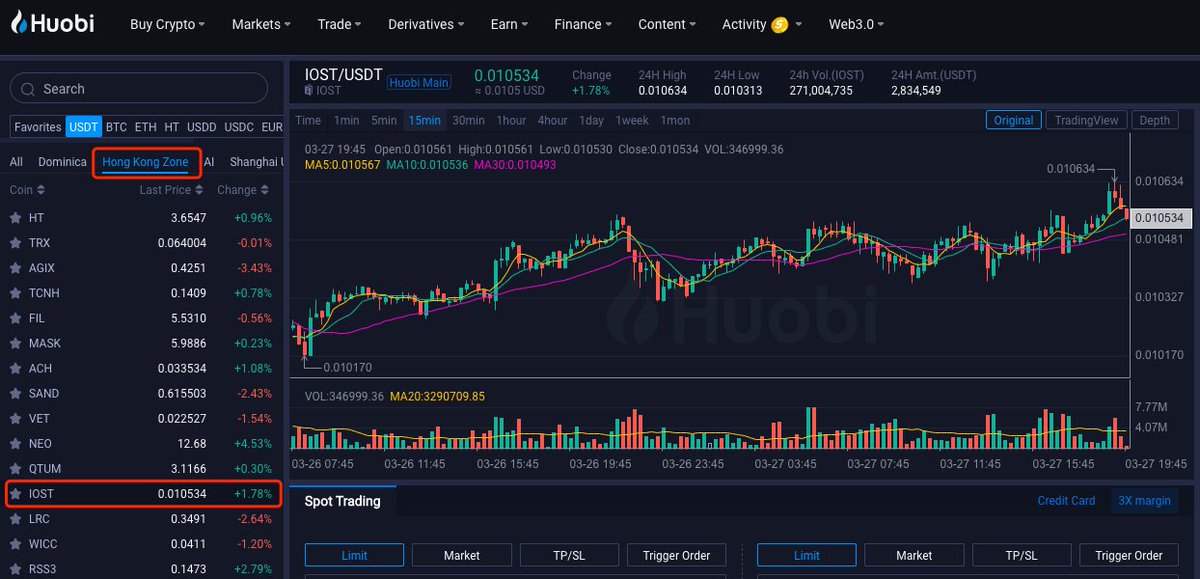Open the Buy Crypto dropdown menu
The image size is (1200, 579).
tap(168, 24)
